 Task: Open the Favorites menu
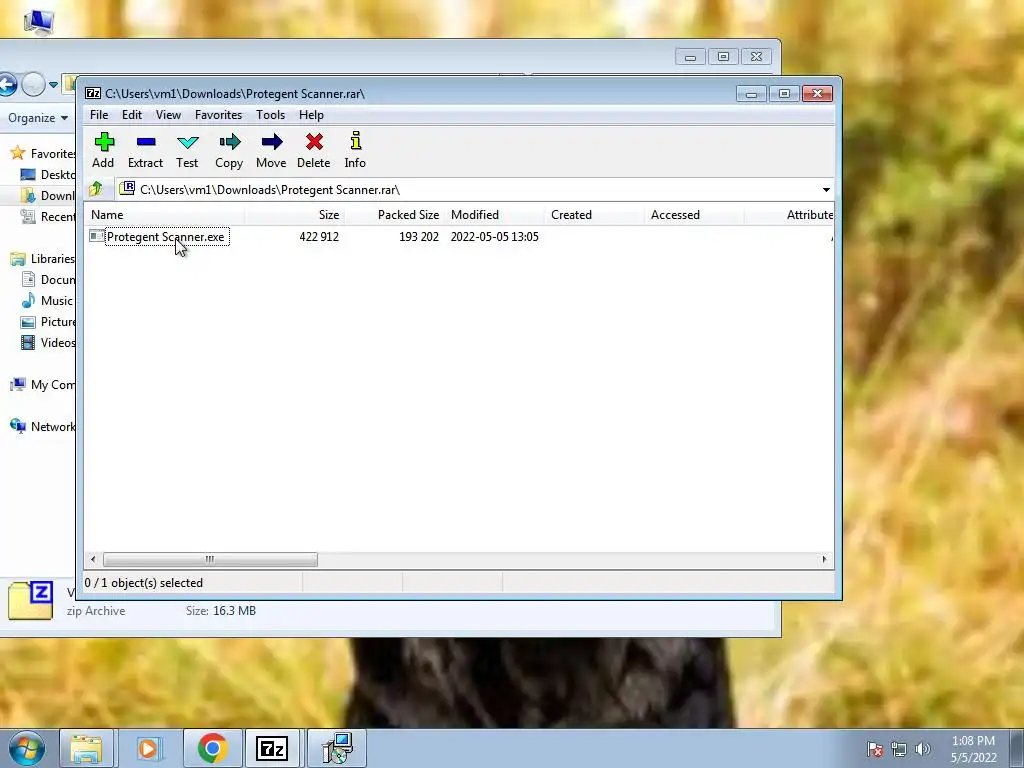(x=218, y=115)
